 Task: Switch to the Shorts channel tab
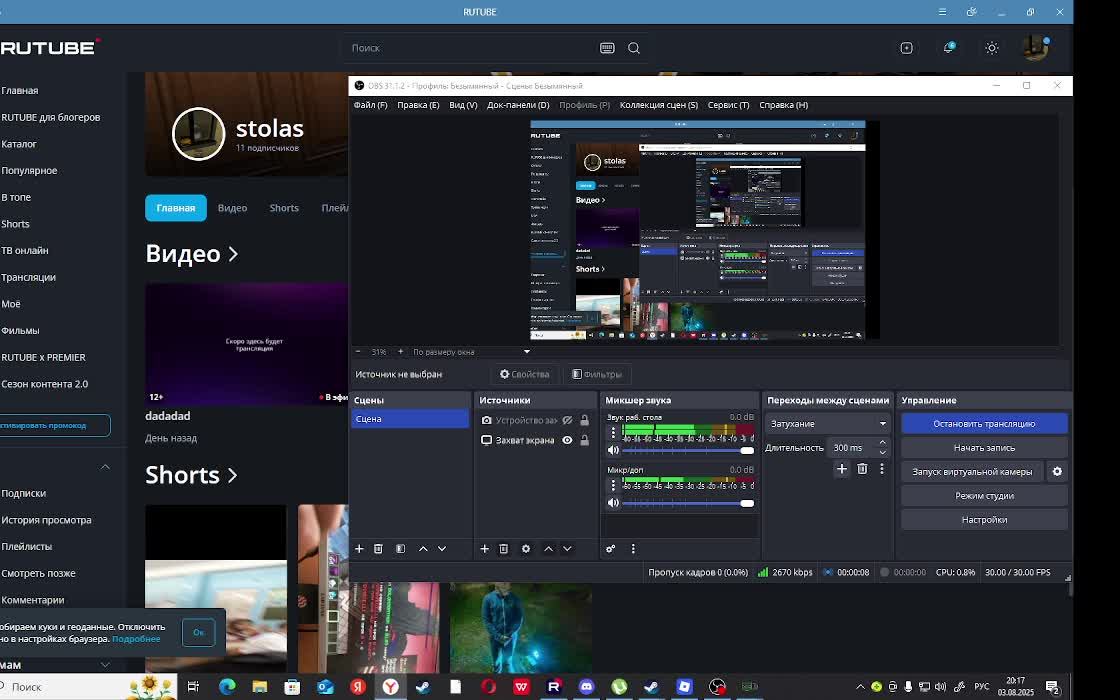coord(284,208)
